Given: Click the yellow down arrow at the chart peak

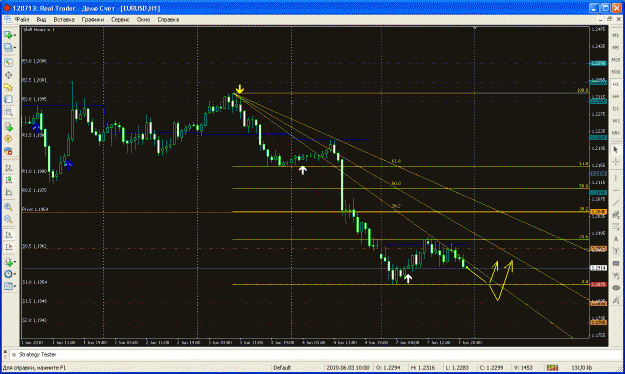Looking at the screenshot, I should (239, 89).
